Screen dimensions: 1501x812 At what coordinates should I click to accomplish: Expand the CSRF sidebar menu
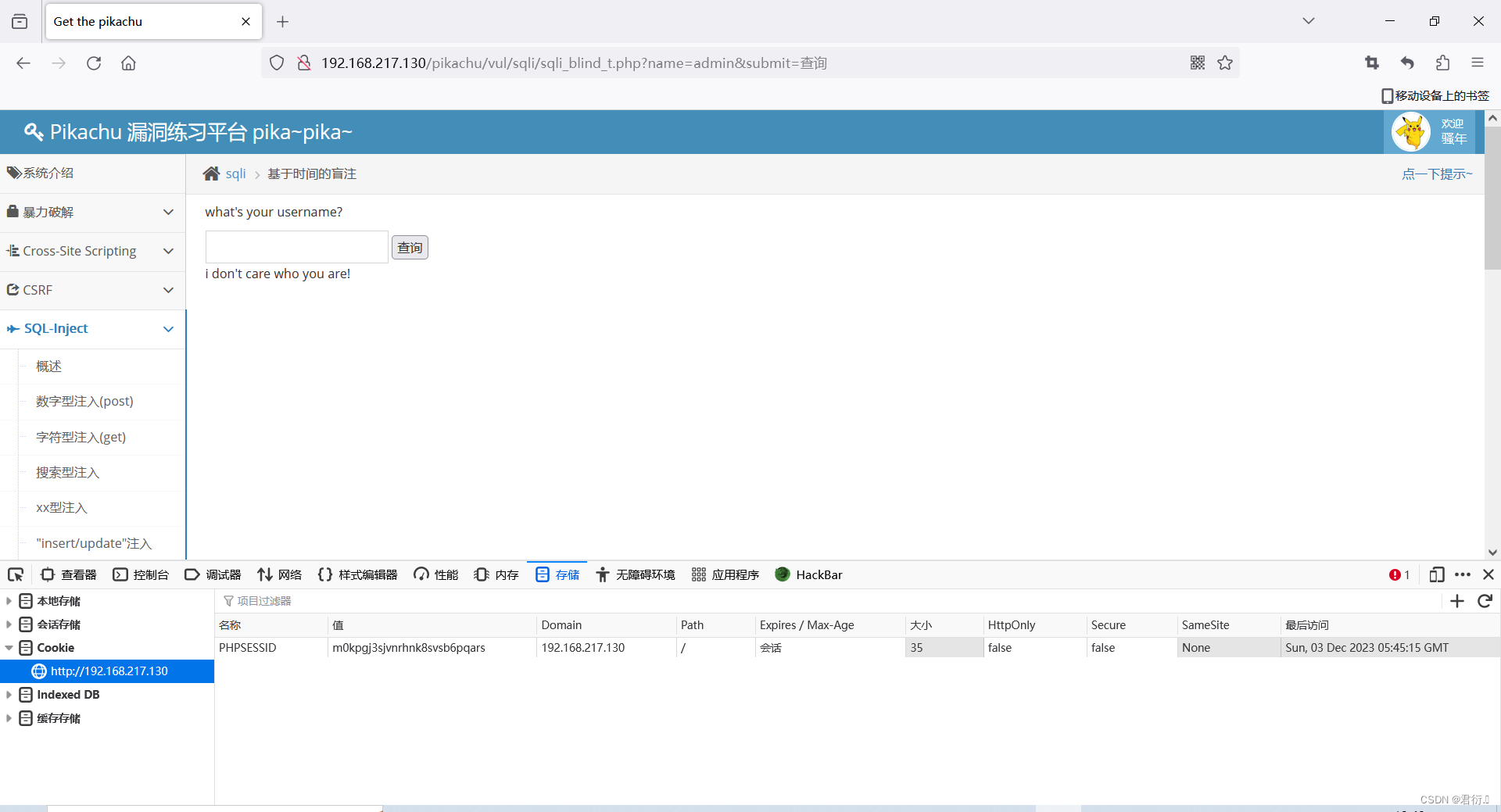[92, 290]
